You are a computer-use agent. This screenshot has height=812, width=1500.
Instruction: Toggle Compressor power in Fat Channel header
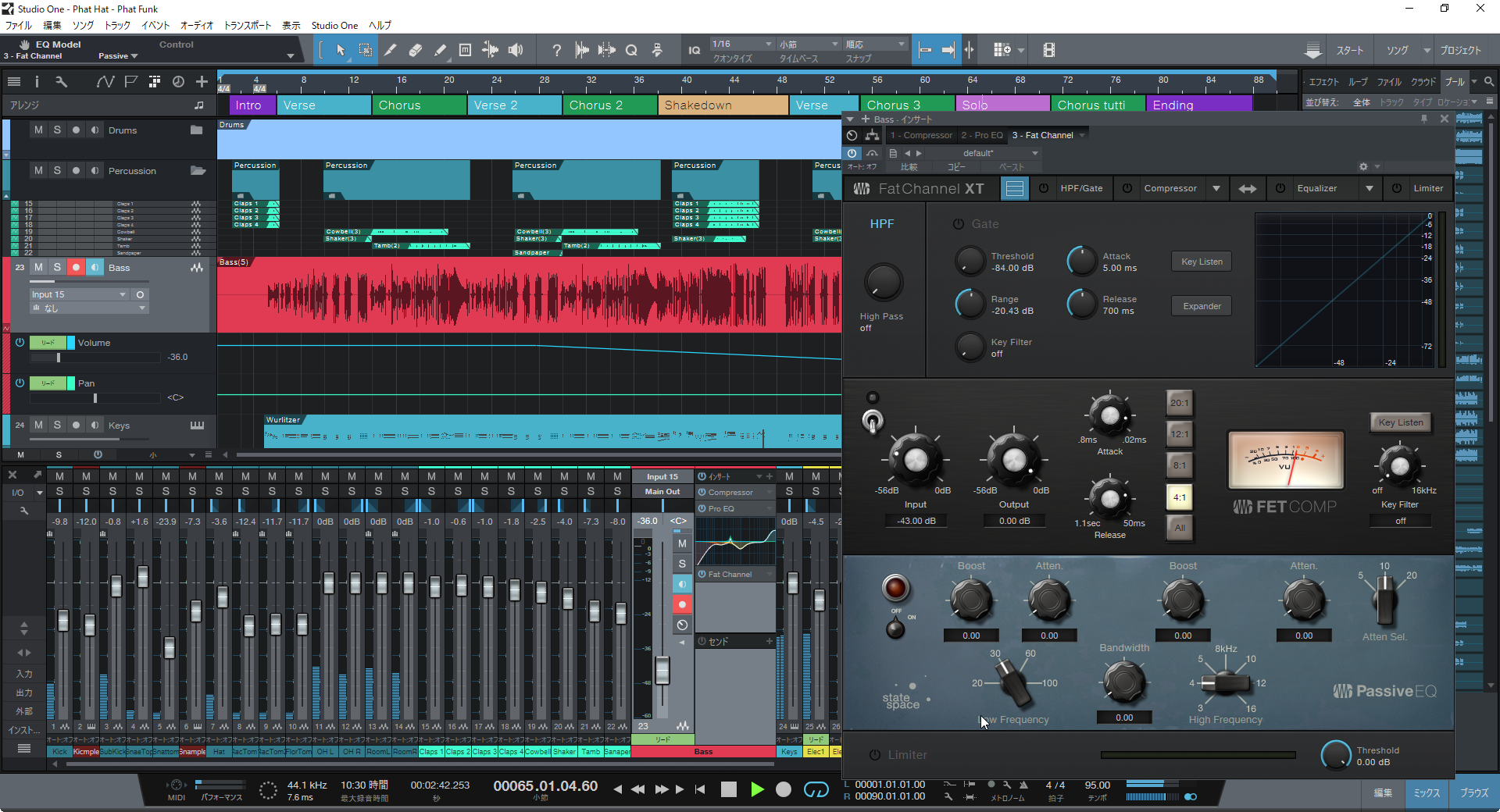pos(1127,188)
